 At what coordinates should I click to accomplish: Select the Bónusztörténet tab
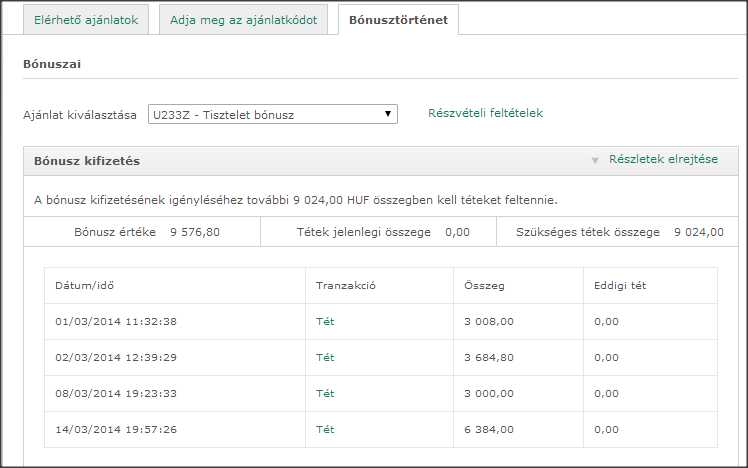click(398, 20)
